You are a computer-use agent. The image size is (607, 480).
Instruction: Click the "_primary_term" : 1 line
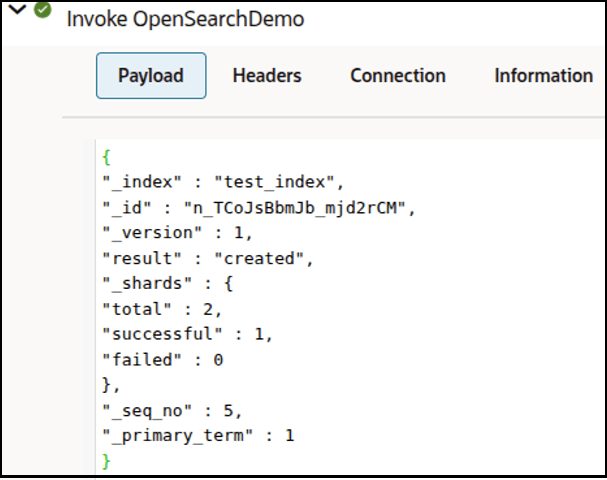pyautogui.click(x=199, y=436)
